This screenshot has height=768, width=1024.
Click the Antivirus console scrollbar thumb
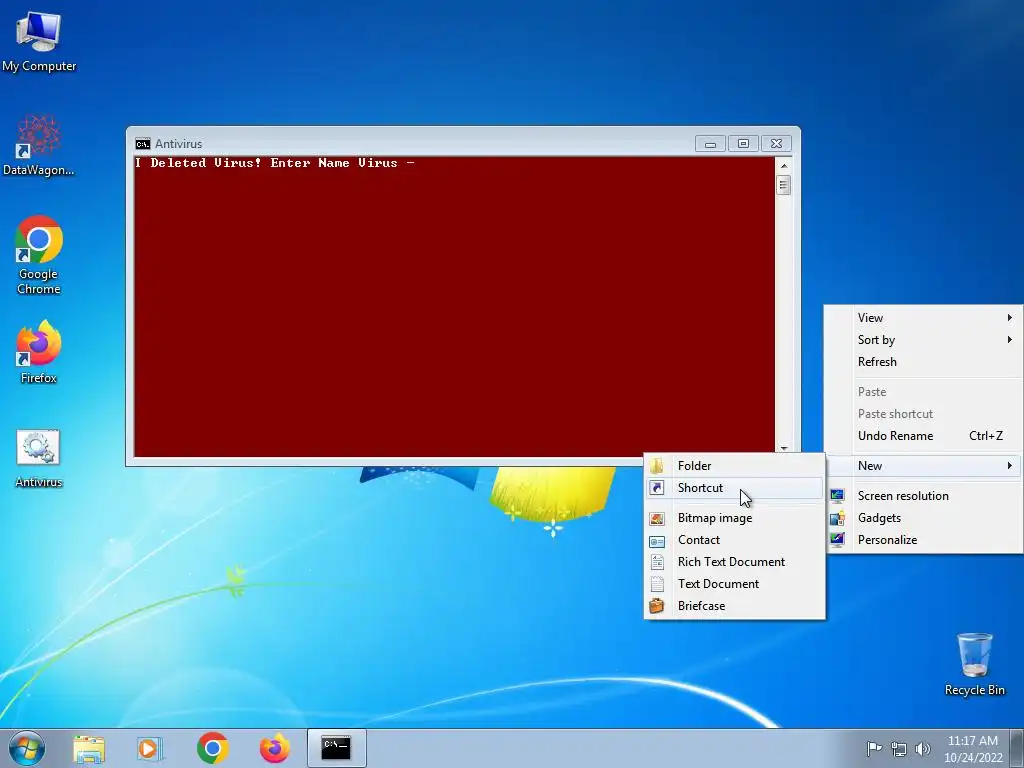[784, 185]
